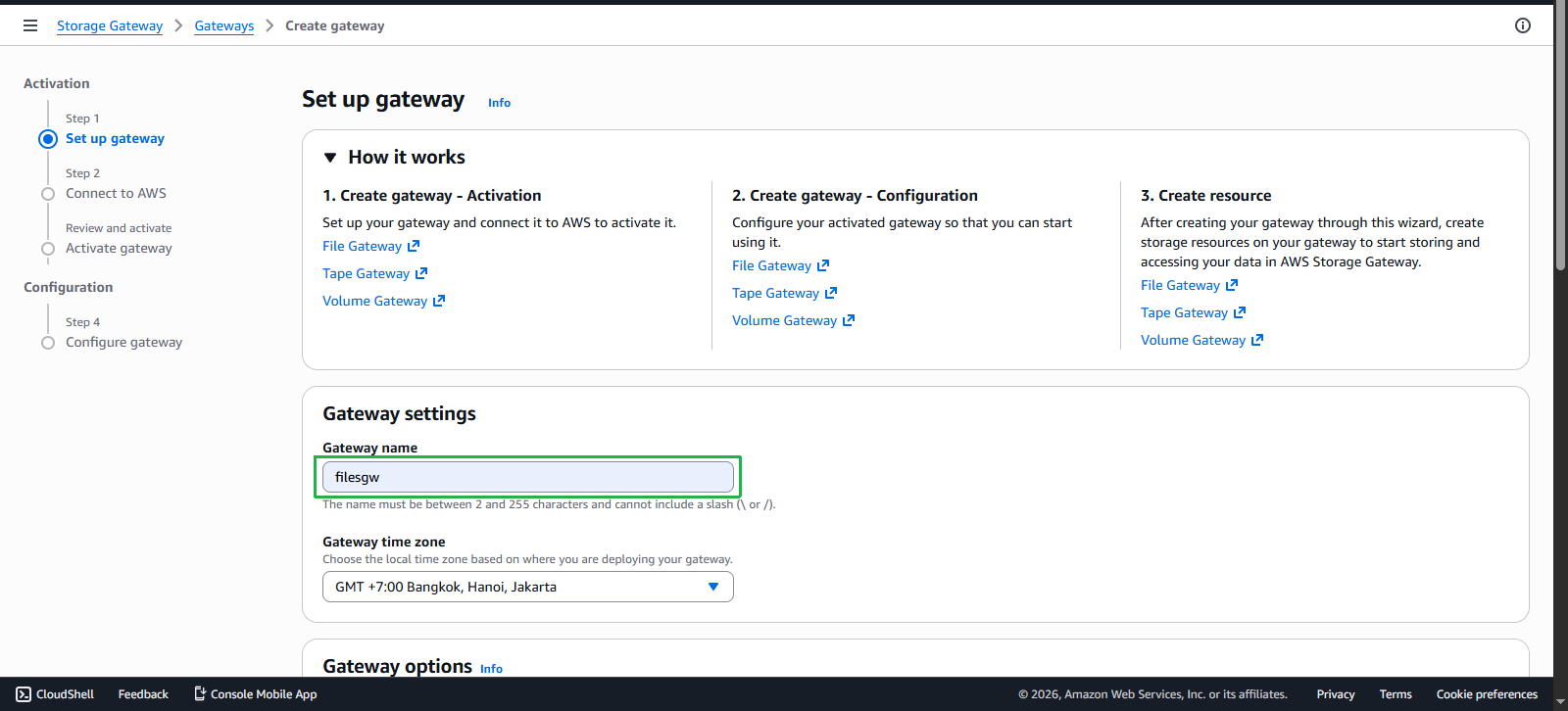Select the Activate gateway step circle

click(x=48, y=249)
